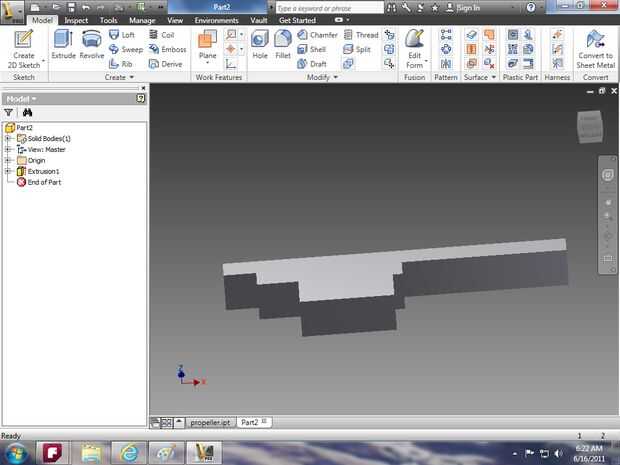Viewport: 620px width, 465px height.
Task: Switch to propeller.ipt document tab
Action: 210,422
